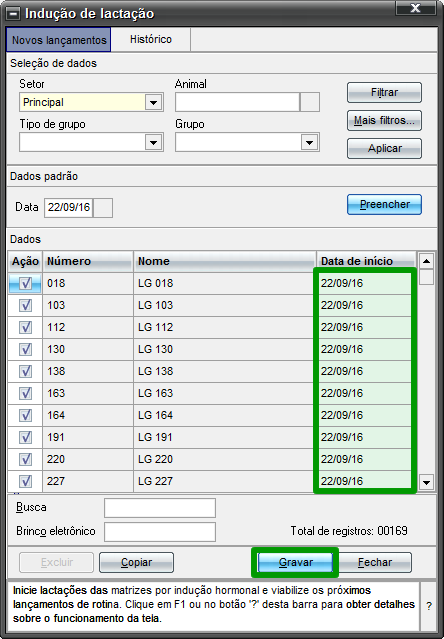Click the Ação column header
This screenshot has width=444, height=639.
[25, 261]
